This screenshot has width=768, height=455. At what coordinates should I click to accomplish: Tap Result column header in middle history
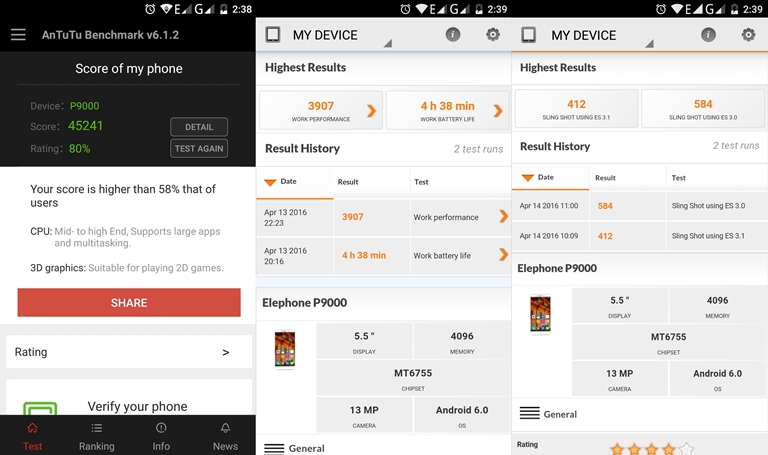tap(348, 182)
